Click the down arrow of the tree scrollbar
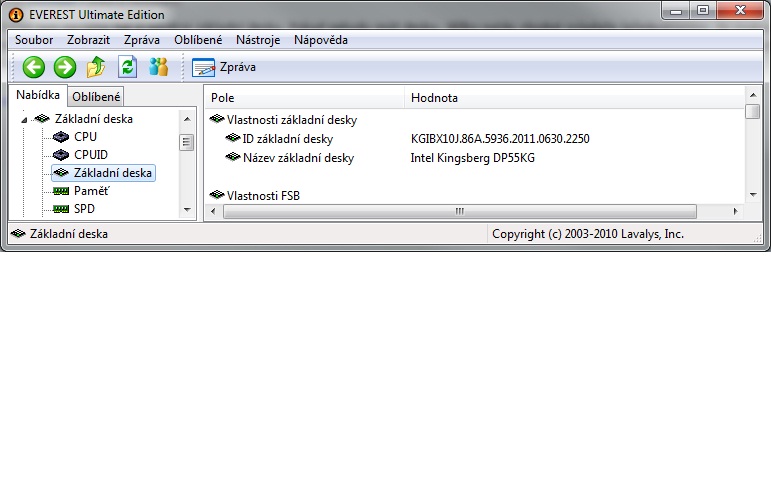This screenshot has width=771, height=495. click(187, 210)
